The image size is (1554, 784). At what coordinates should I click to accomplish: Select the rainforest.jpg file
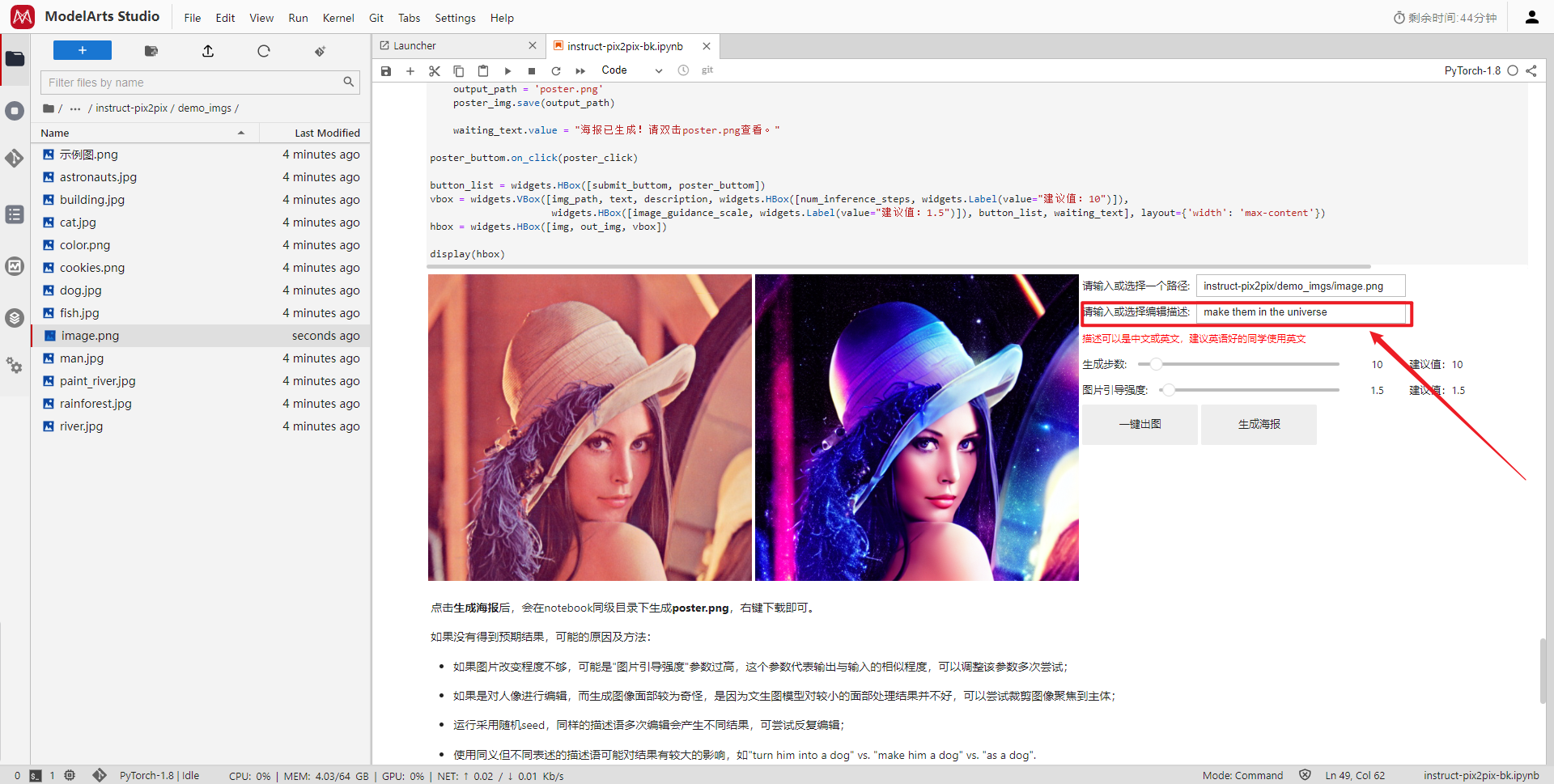click(x=201, y=404)
